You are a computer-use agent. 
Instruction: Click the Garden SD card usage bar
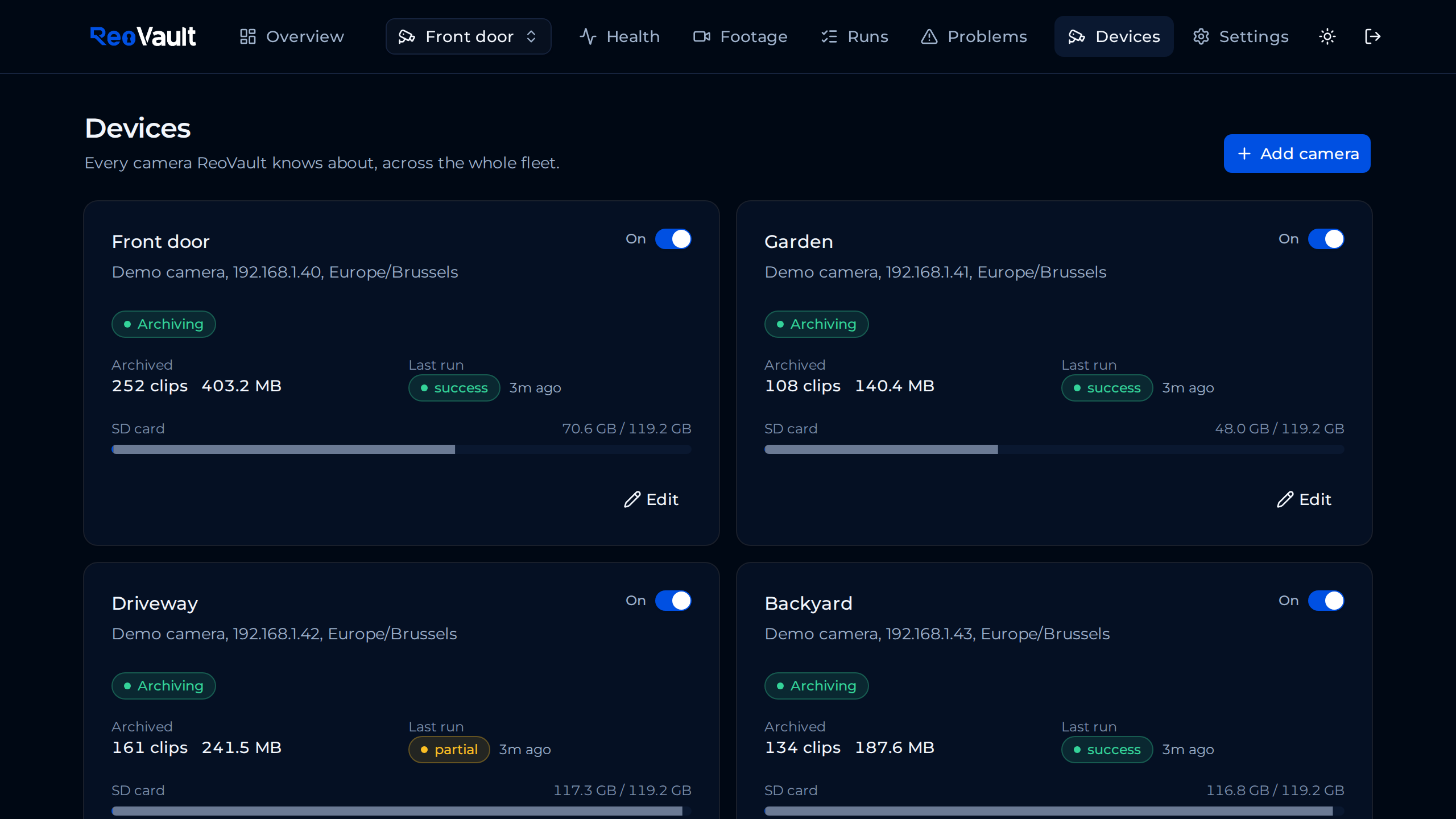[x=1054, y=449]
